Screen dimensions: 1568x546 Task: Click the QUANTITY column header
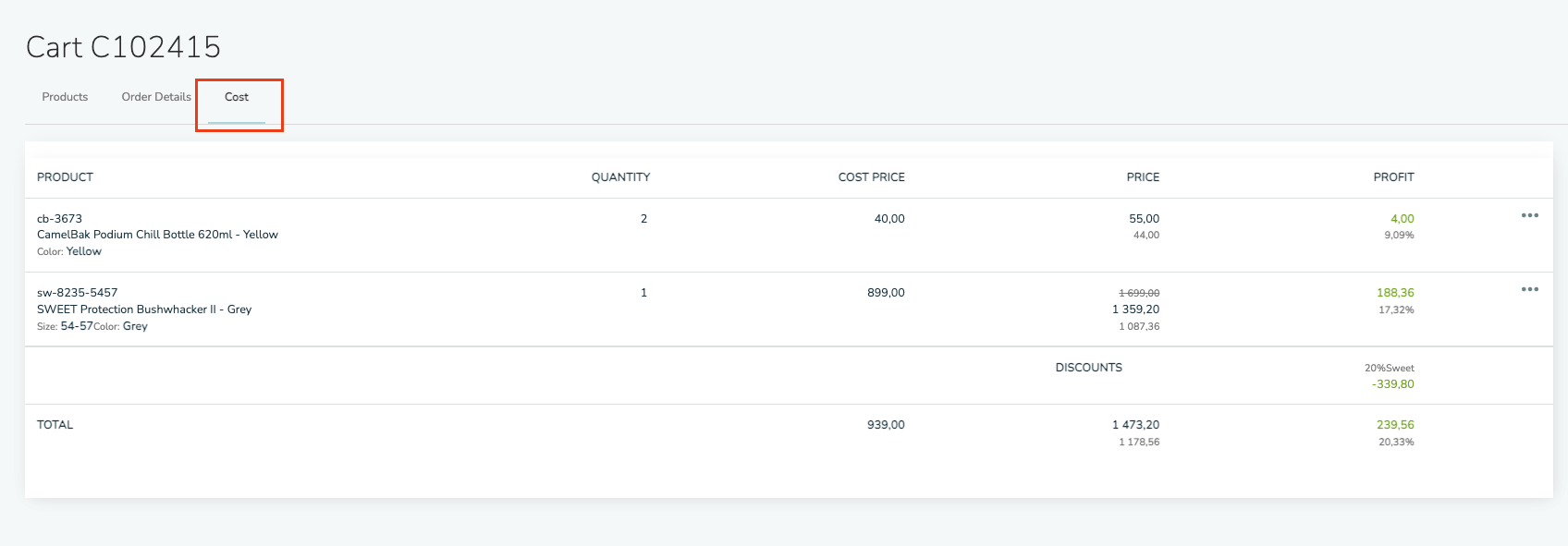(x=620, y=177)
